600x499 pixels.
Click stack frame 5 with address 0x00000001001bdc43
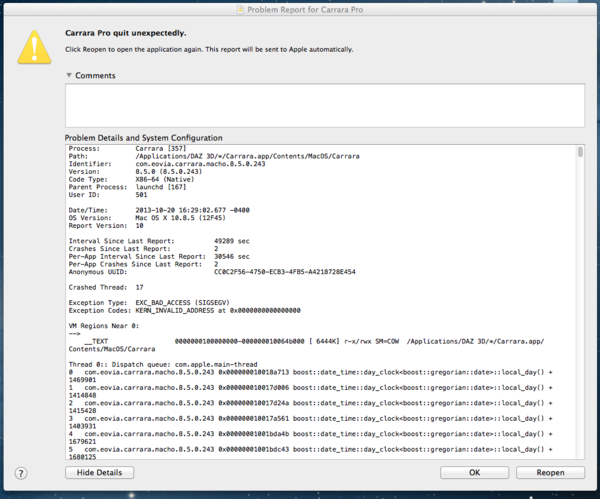[x=310, y=449]
